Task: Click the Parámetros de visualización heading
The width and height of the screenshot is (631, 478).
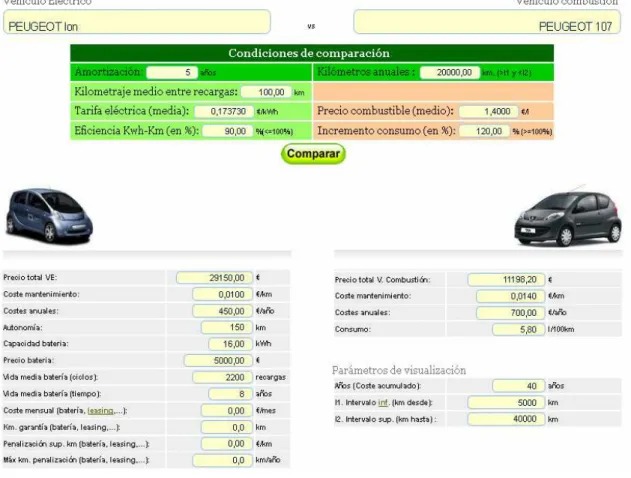Action: (399, 370)
